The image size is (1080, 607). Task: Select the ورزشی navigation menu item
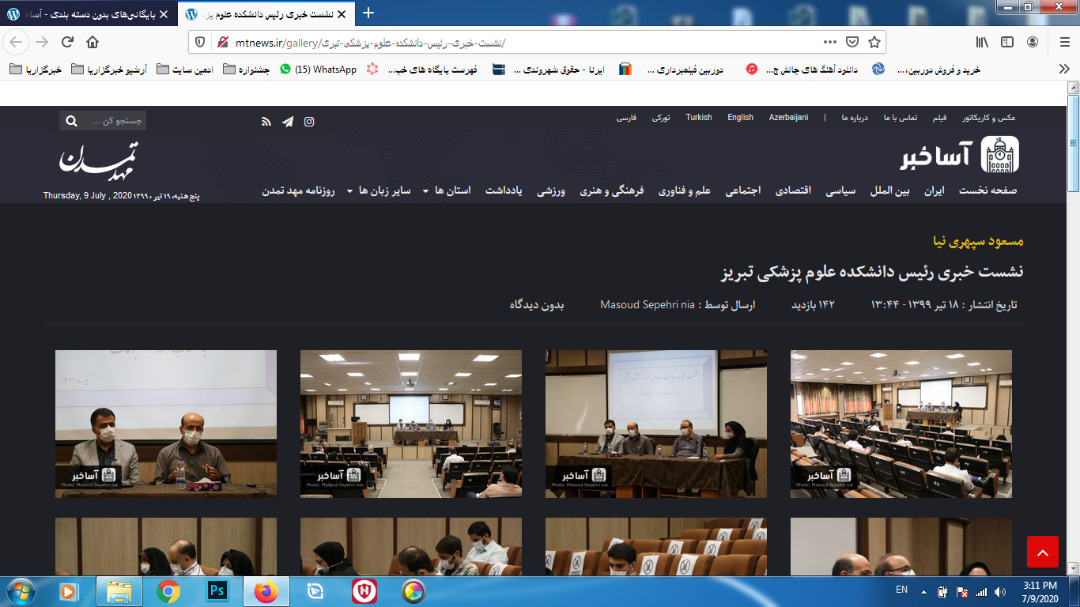pyautogui.click(x=553, y=190)
